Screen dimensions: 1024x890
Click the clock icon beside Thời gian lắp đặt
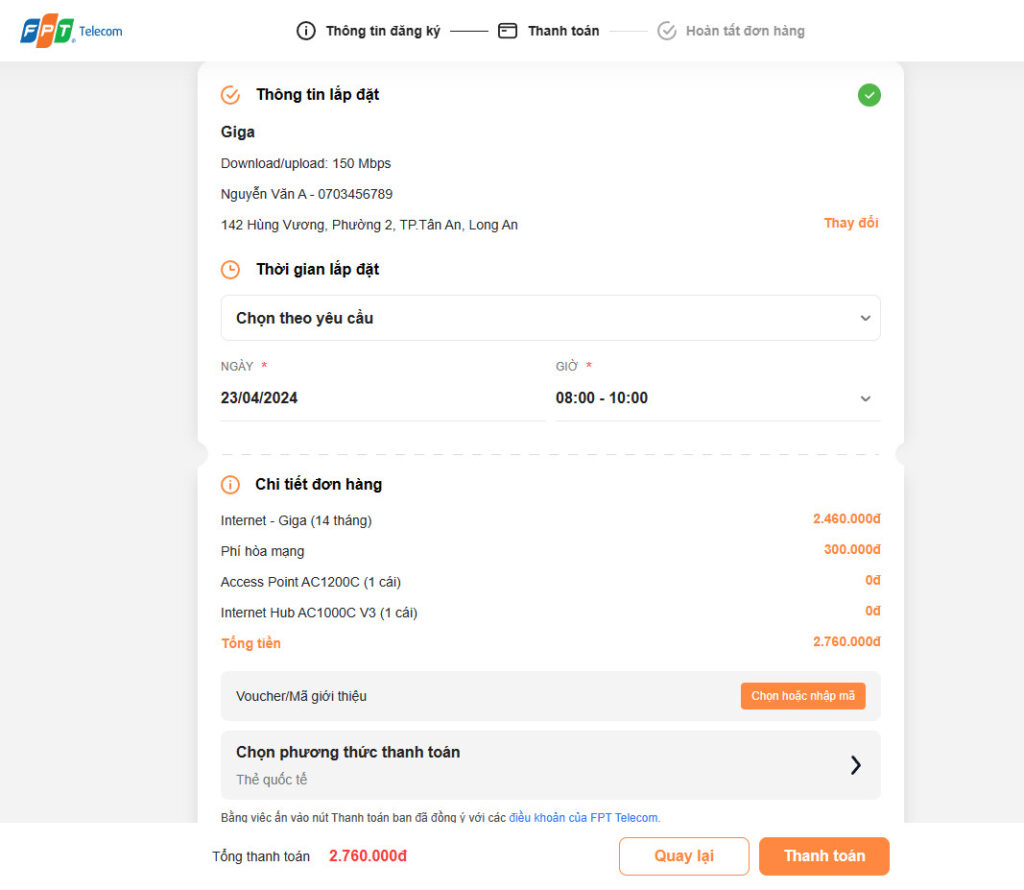point(230,270)
